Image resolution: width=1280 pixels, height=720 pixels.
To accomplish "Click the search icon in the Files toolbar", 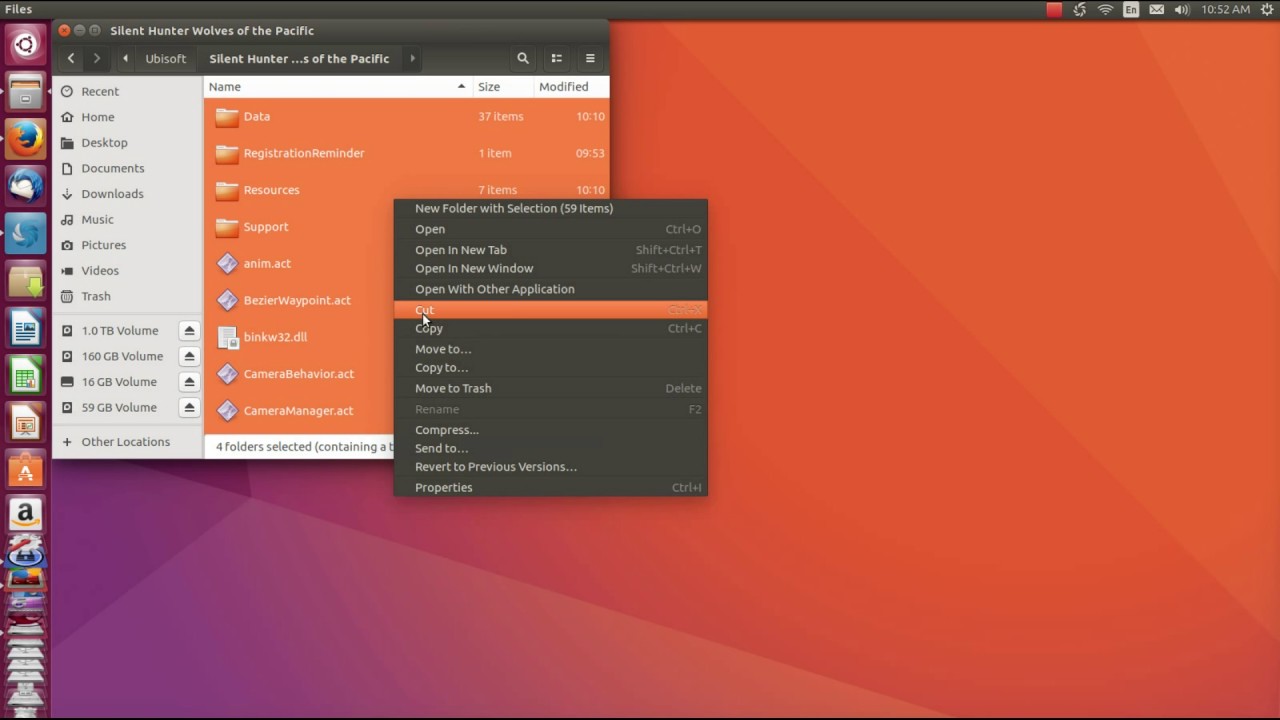I will [523, 59].
